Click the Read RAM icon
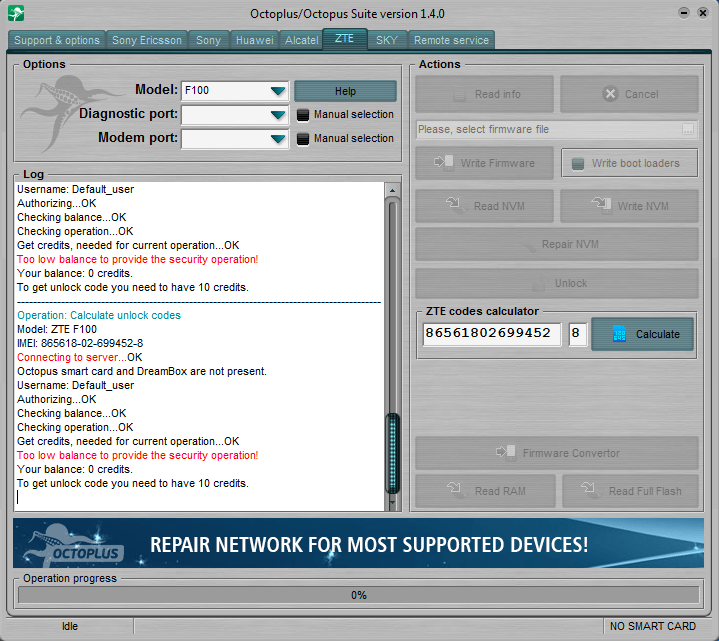The image size is (719, 641). (x=457, y=490)
